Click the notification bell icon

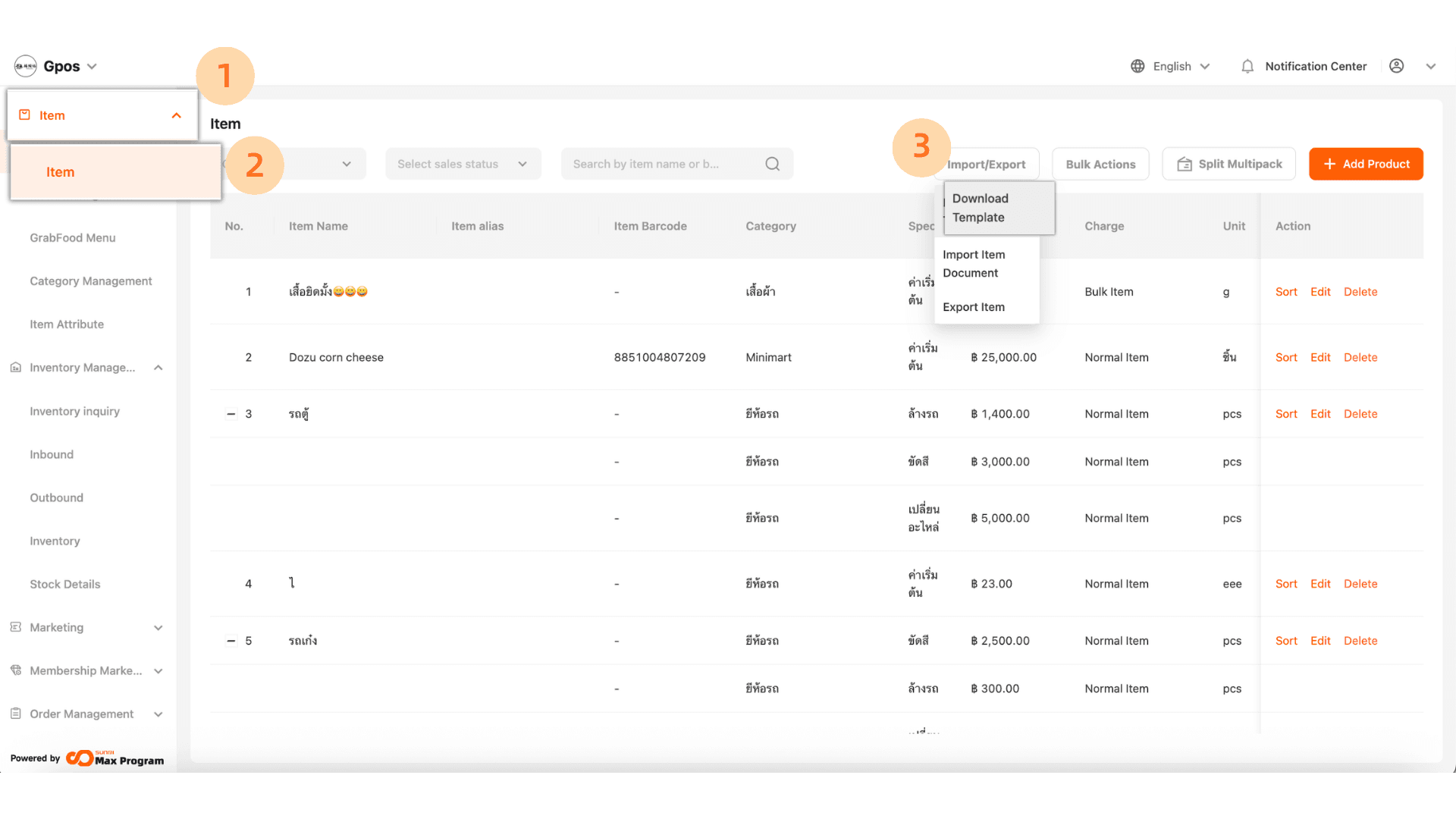(x=1247, y=67)
